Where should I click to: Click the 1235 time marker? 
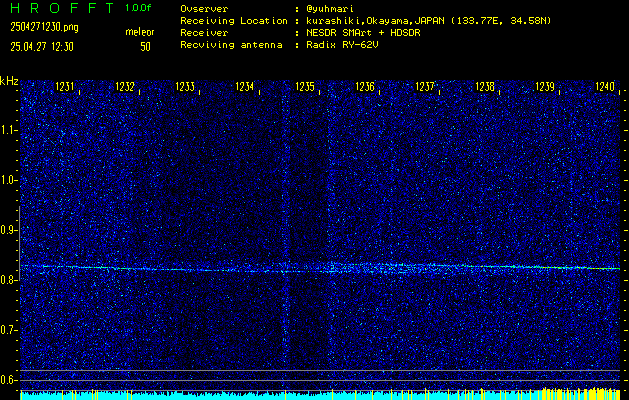pos(305,87)
